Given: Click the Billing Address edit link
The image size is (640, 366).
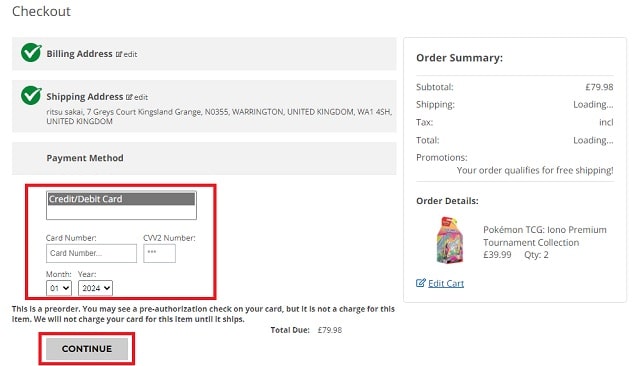Looking at the screenshot, I should point(130,54).
